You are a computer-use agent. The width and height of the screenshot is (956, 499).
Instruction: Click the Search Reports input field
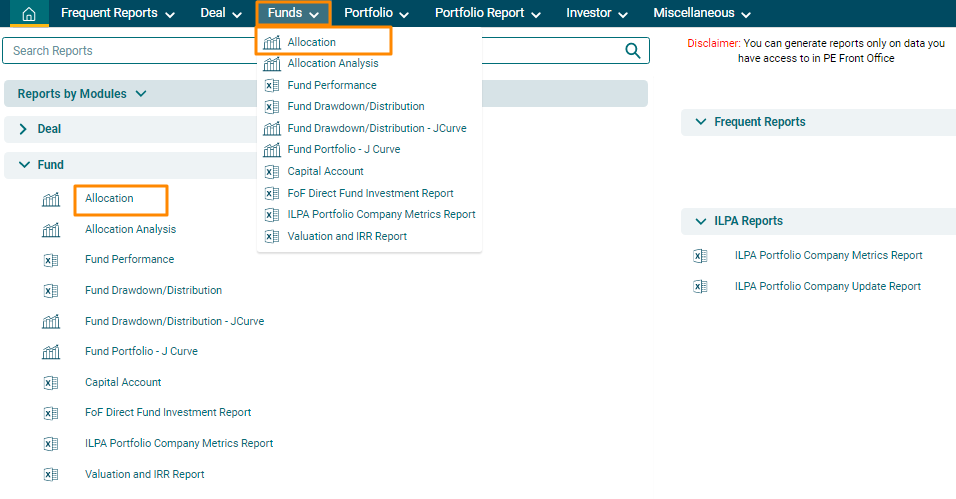tap(310, 51)
